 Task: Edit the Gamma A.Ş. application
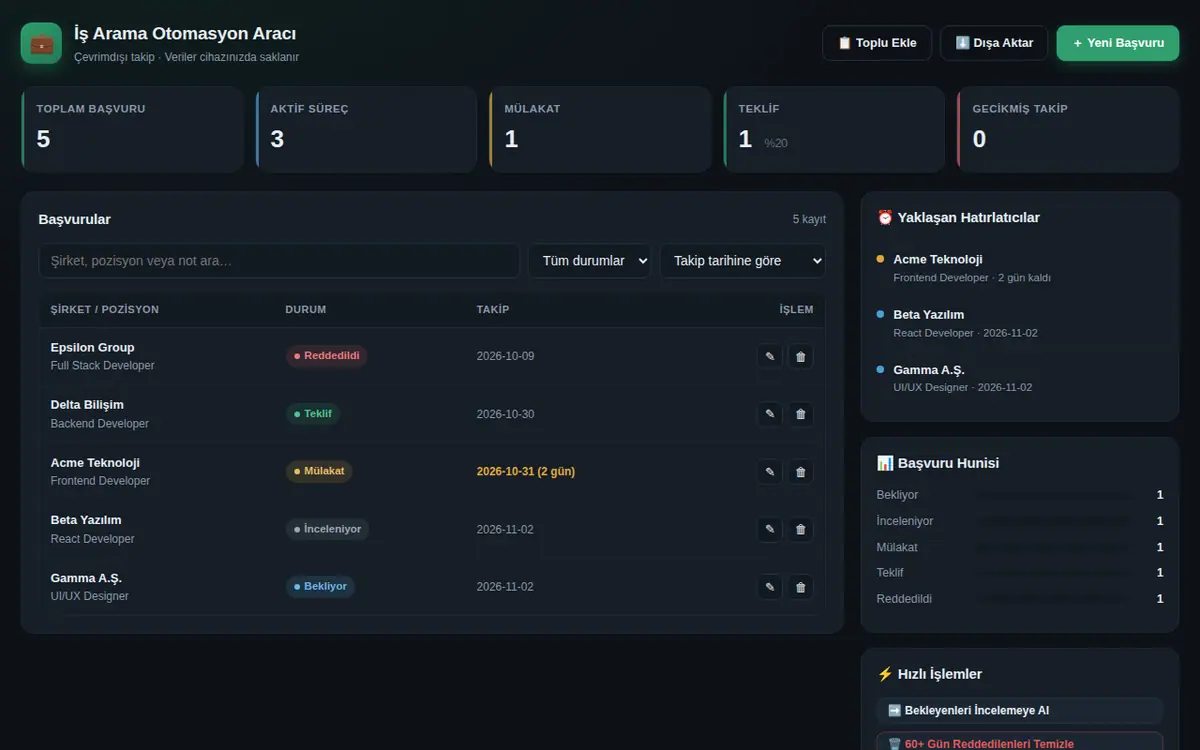coord(770,587)
